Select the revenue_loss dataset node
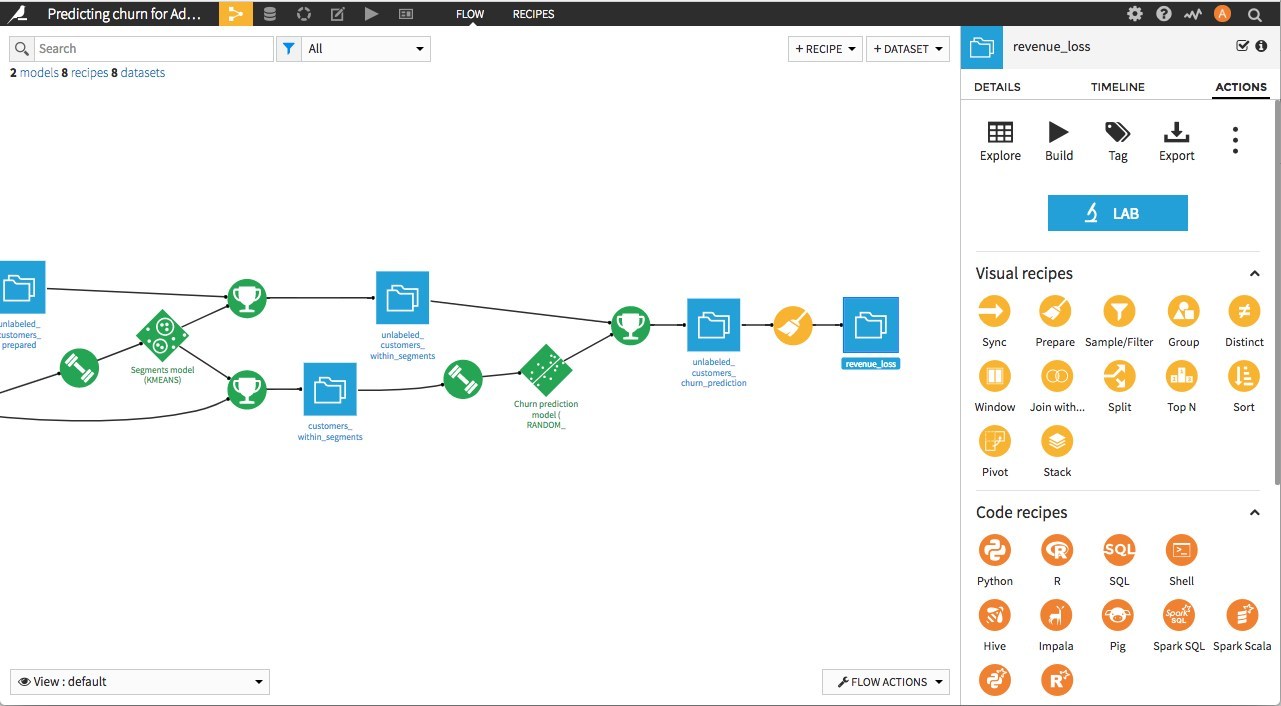 point(871,325)
